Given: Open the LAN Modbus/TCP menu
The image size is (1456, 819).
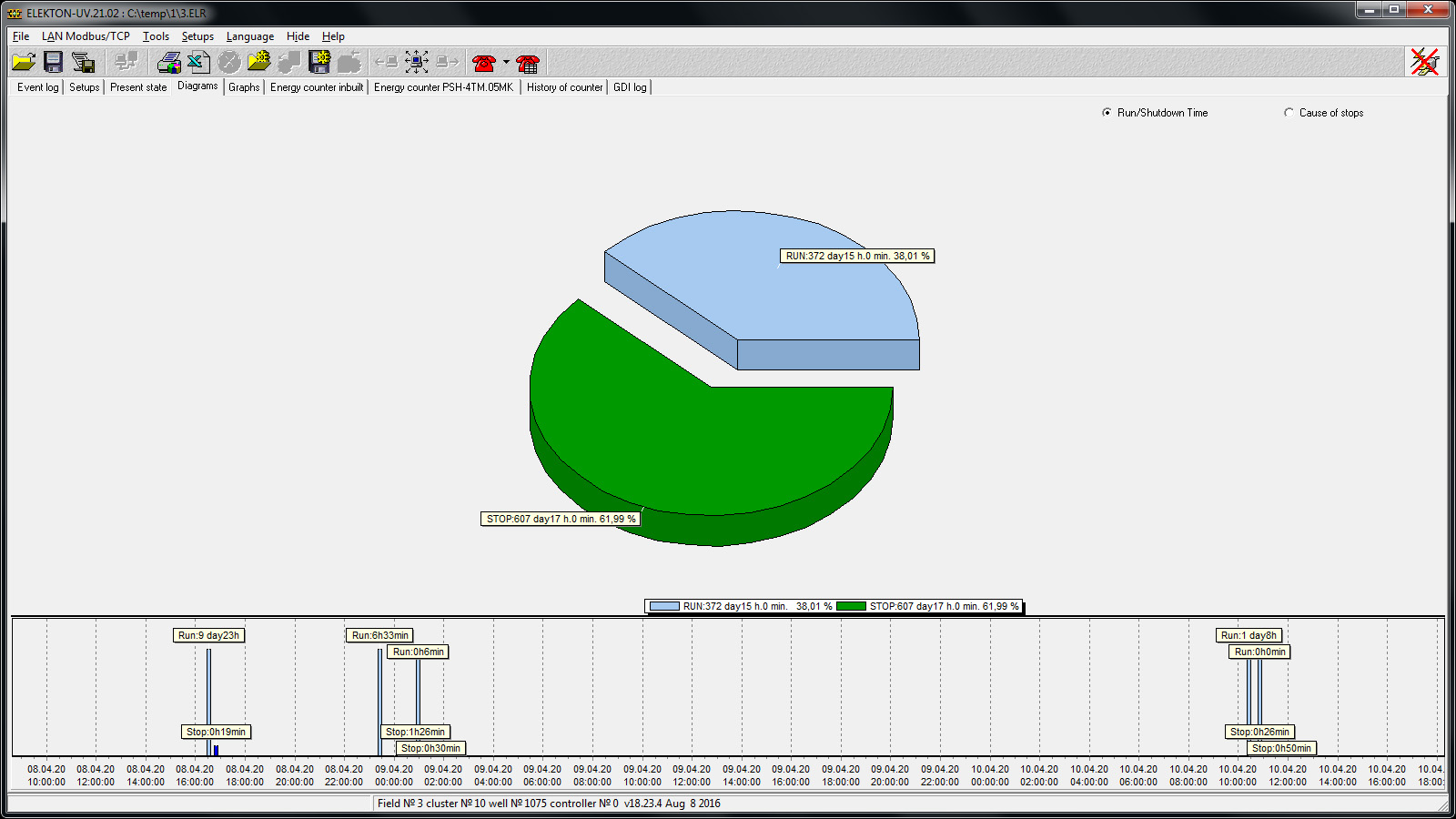Looking at the screenshot, I should tap(86, 36).
